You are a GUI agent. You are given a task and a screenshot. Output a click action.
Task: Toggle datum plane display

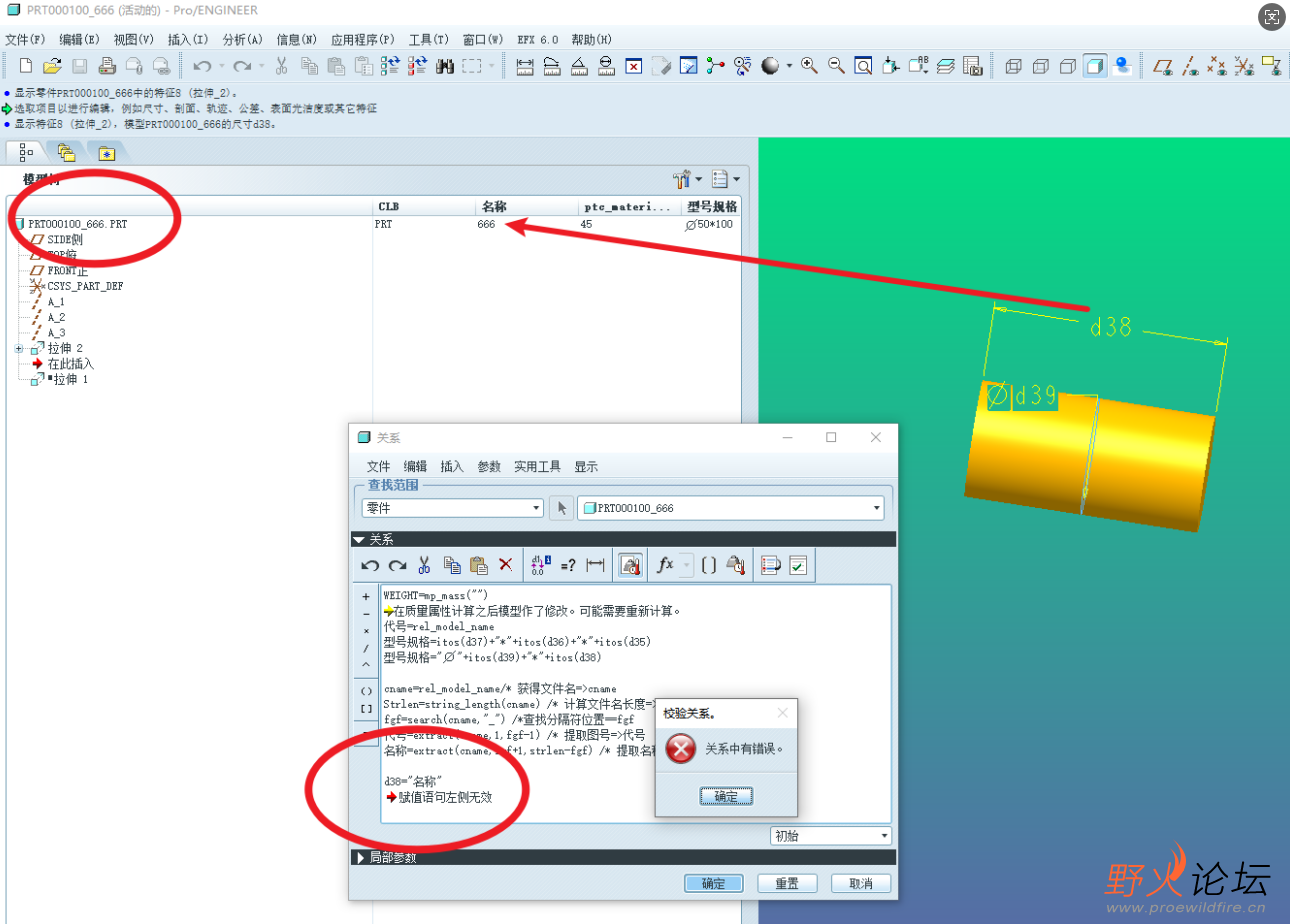click(1163, 66)
